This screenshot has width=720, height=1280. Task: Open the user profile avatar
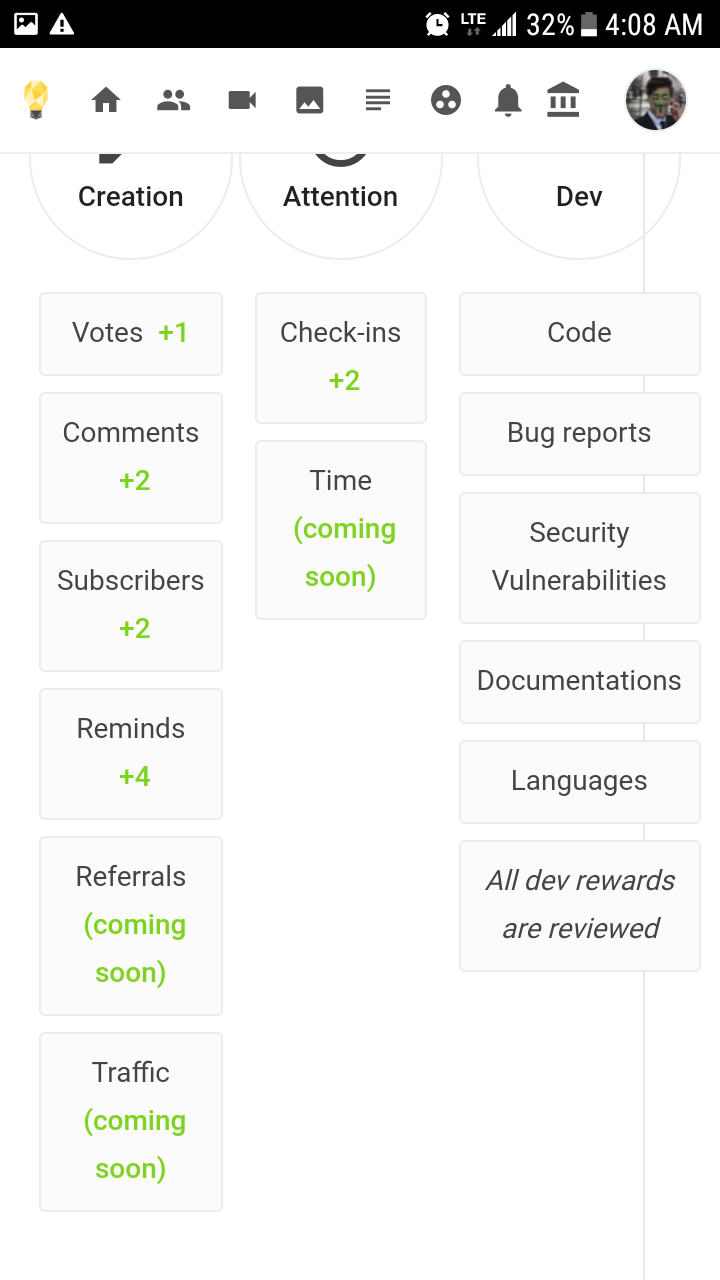pyautogui.click(x=656, y=100)
